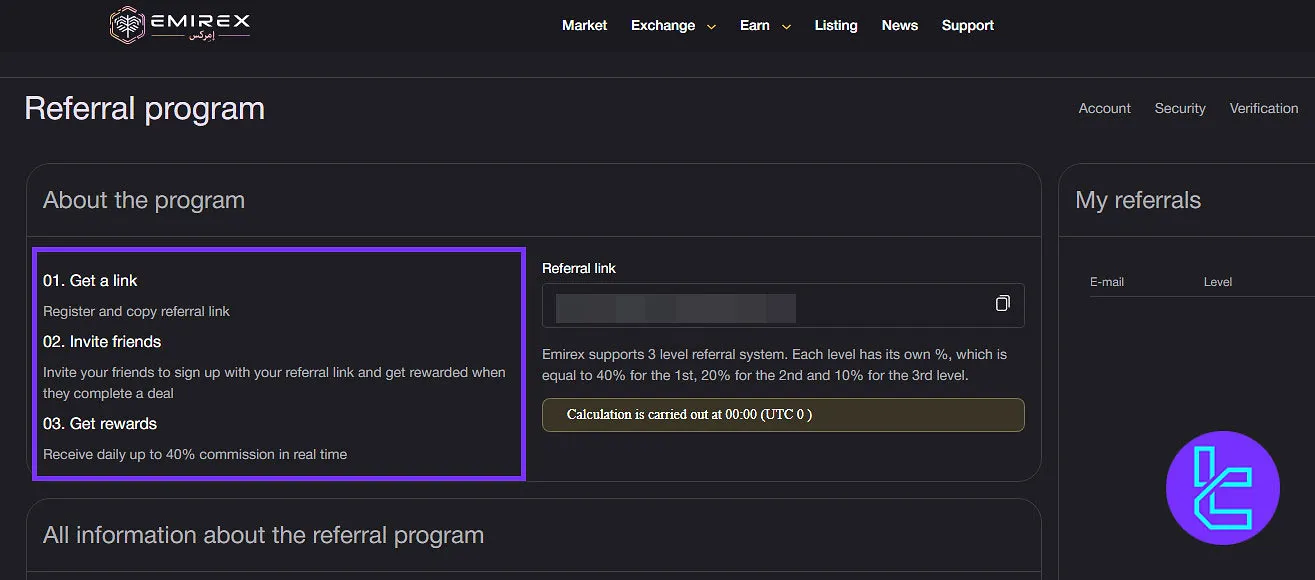
Task: Copy the referral link using the copy icon
Action: (x=1002, y=303)
